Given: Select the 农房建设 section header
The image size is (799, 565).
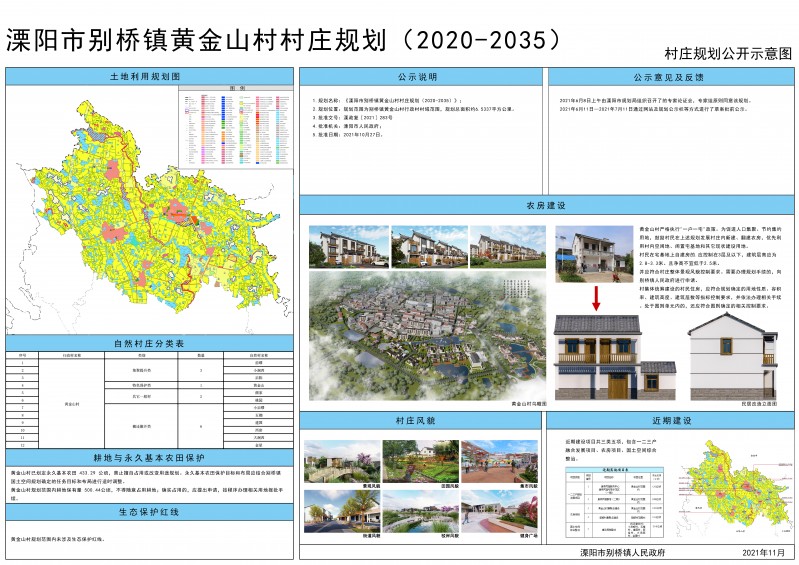Looking at the screenshot, I should (546, 205).
